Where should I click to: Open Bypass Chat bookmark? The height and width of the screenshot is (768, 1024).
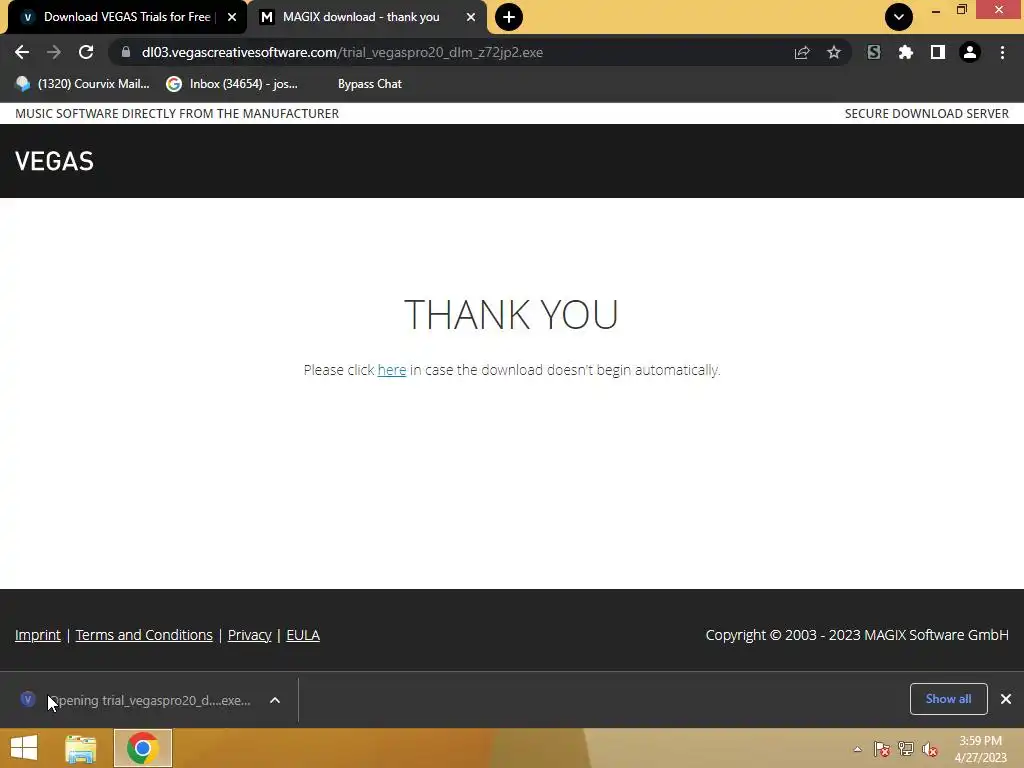[x=370, y=84]
